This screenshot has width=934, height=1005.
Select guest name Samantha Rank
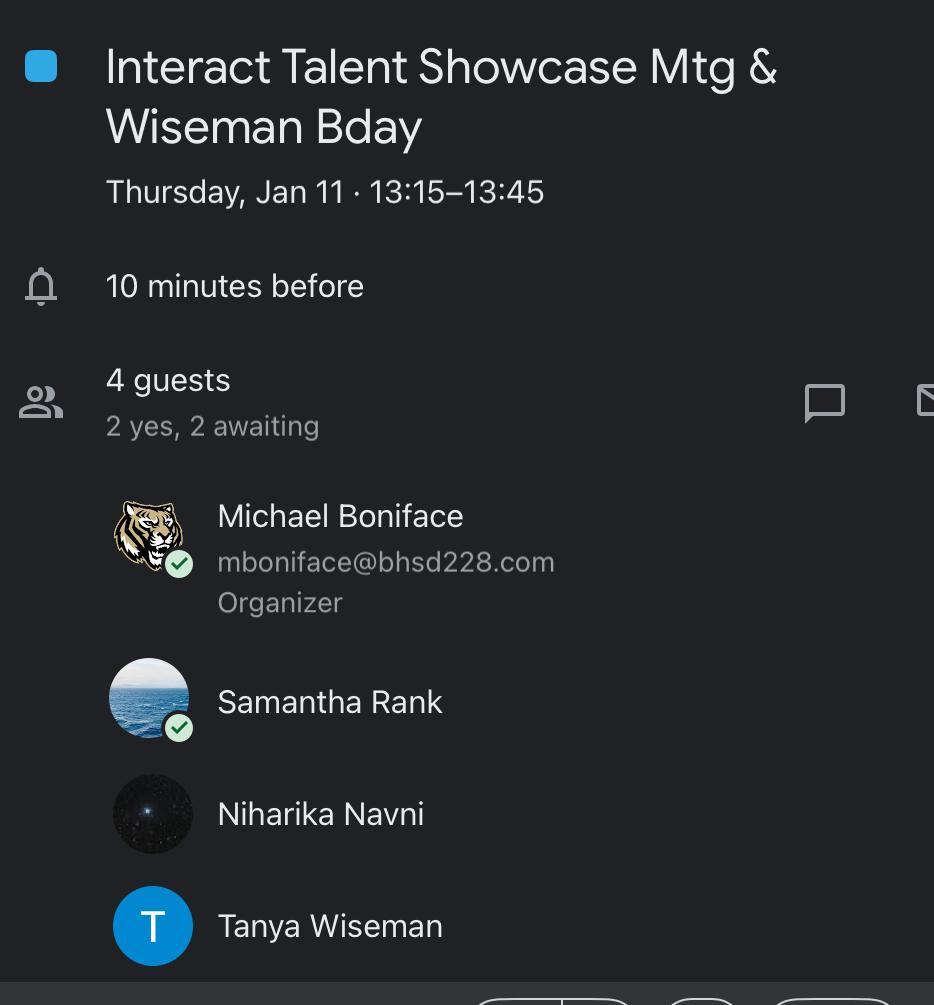click(x=330, y=702)
